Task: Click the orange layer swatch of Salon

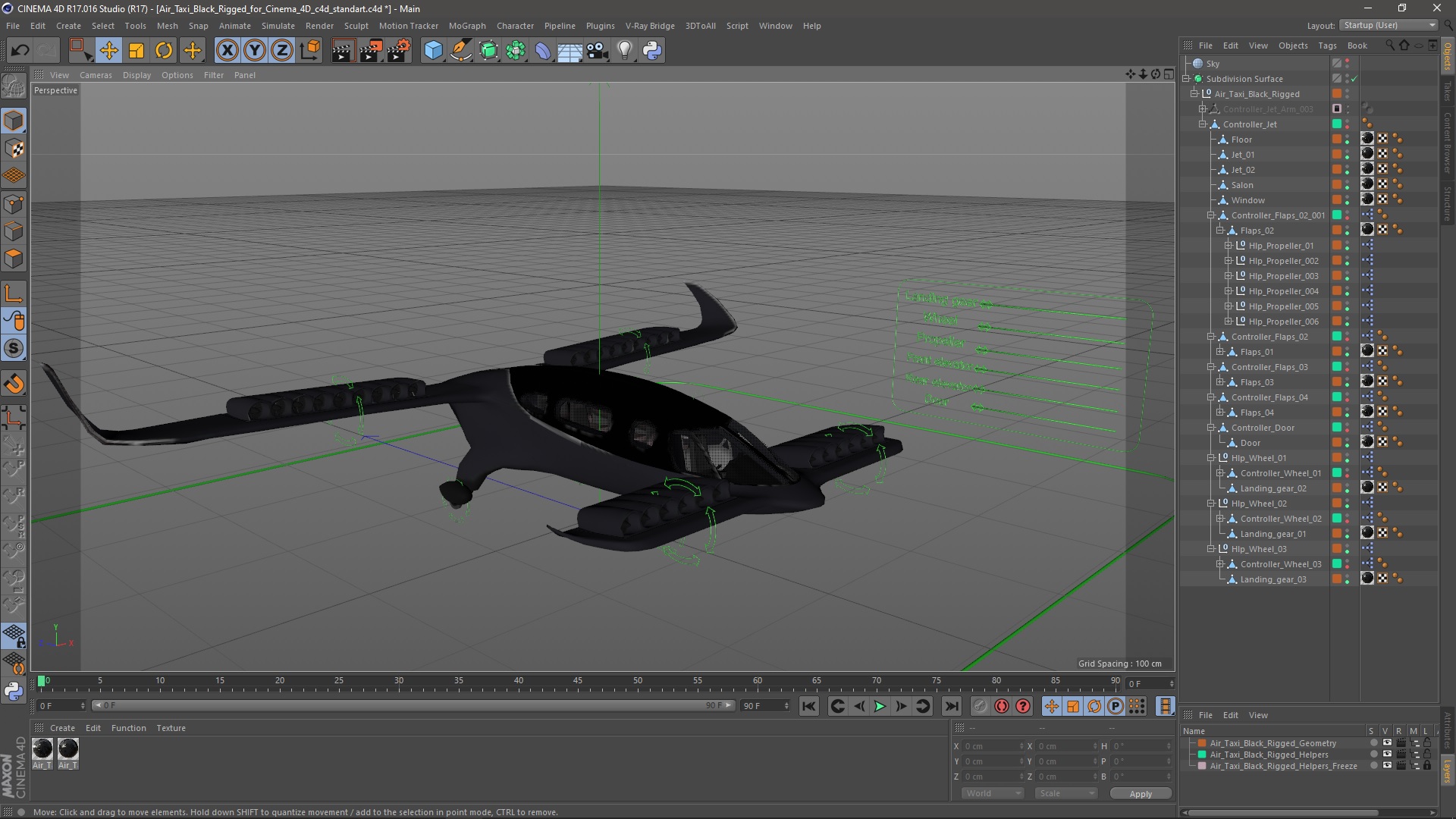Action: pyautogui.click(x=1337, y=185)
